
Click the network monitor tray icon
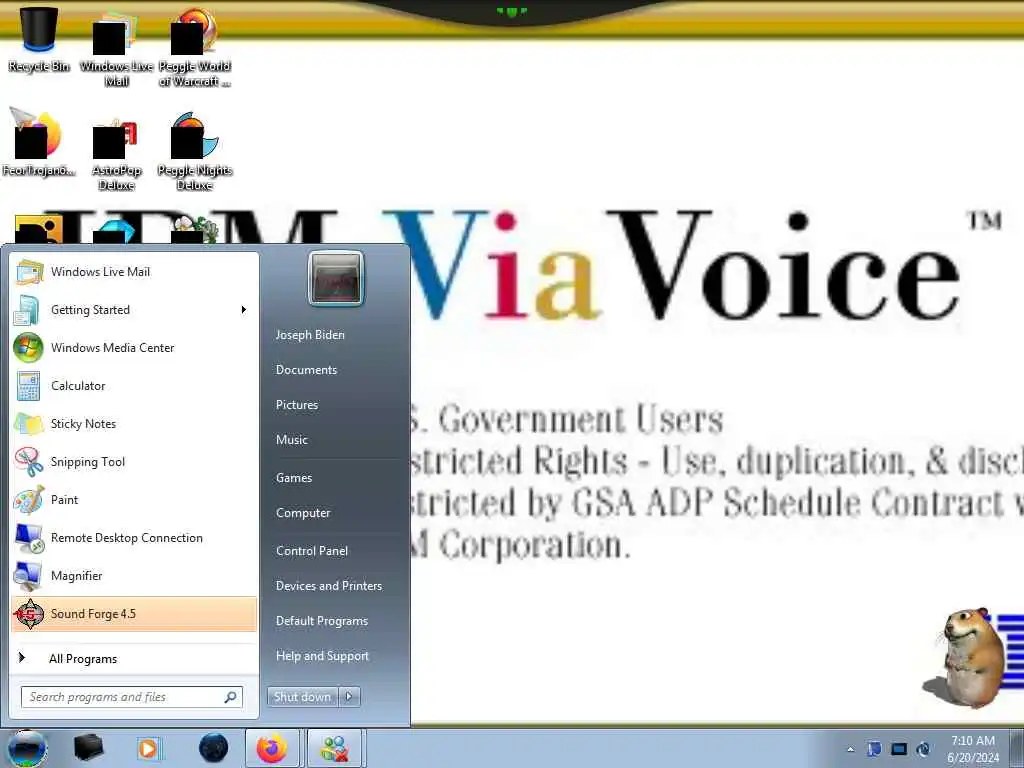(899, 749)
